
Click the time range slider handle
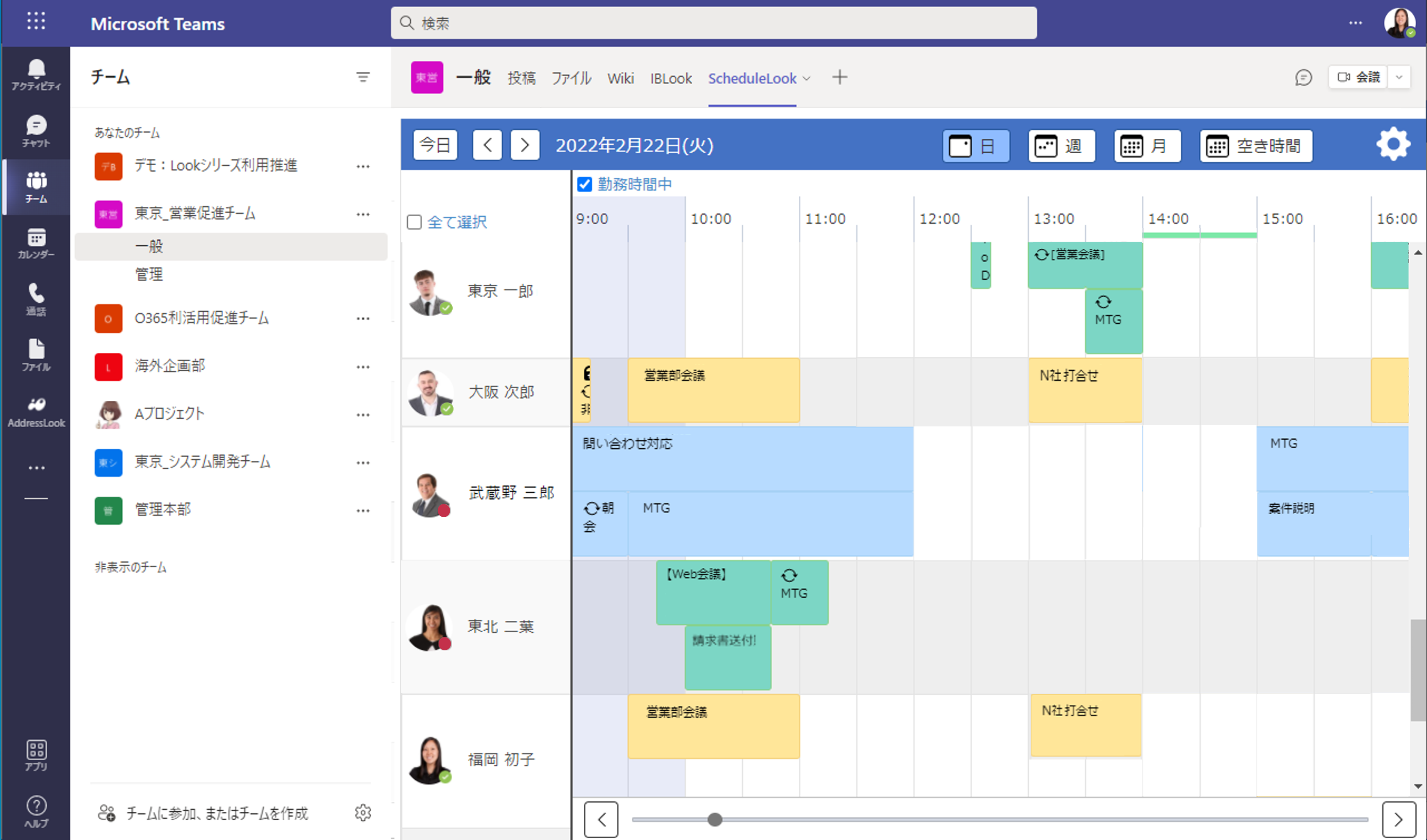715,819
